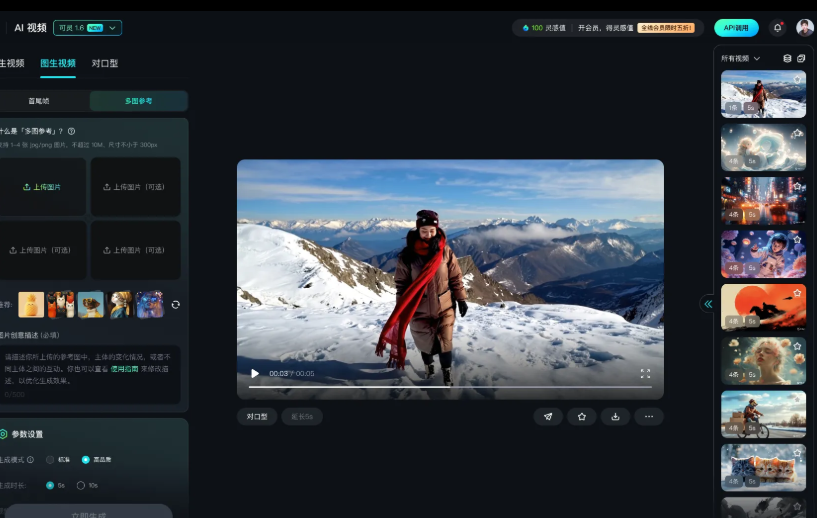Image resolution: width=817 pixels, height=518 pixels.
Task: Click the info icon beside 生成模式
Action: (x=30, y=460)
